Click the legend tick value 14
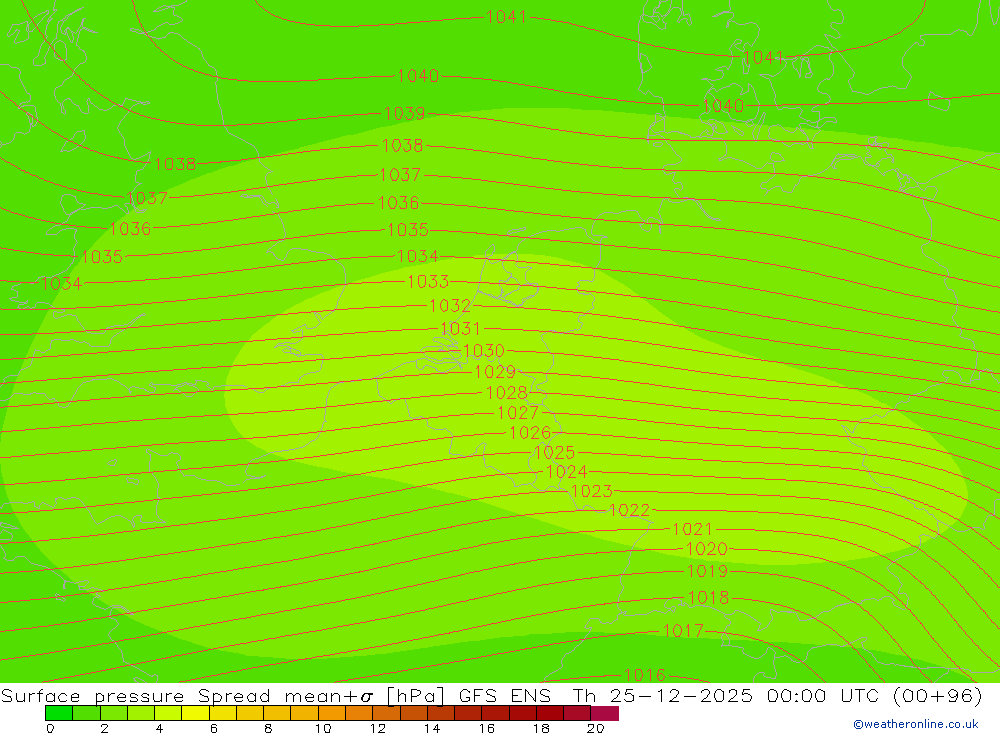Screen dimensions: 1000x733 (432, 728)
